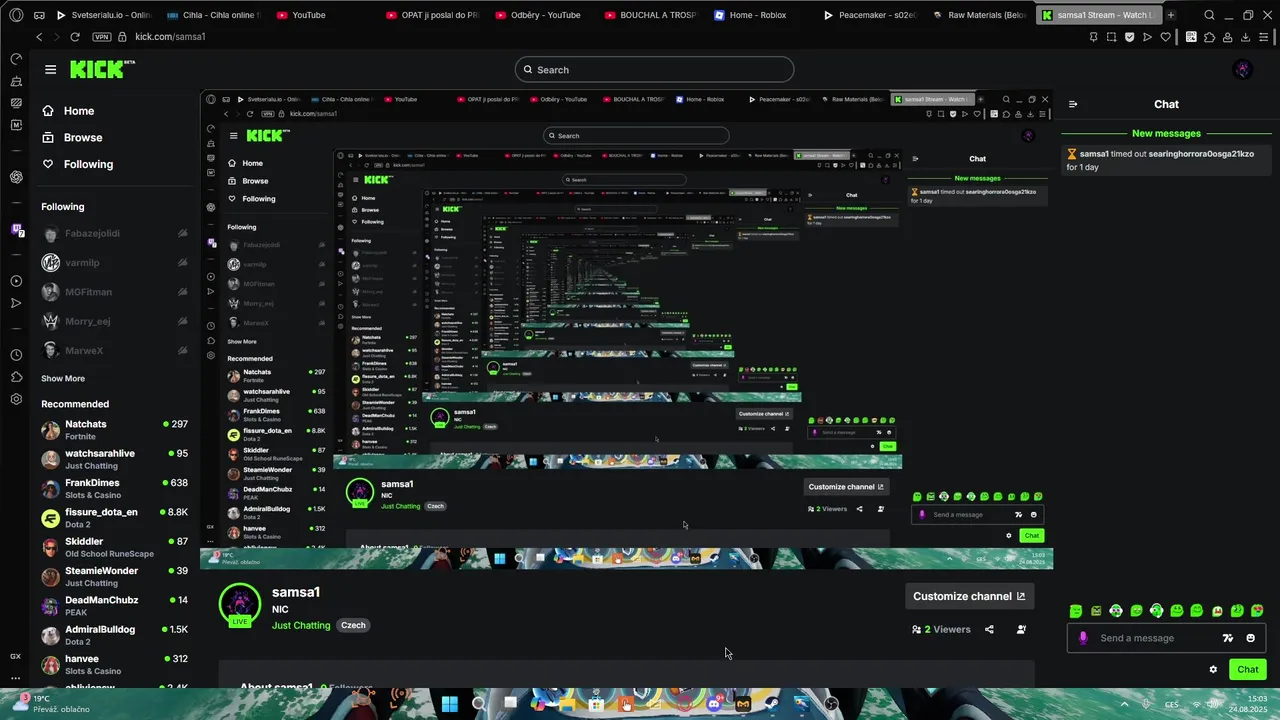Click searinghorrora0osga21kzo username in chat

pos(1201,154)
